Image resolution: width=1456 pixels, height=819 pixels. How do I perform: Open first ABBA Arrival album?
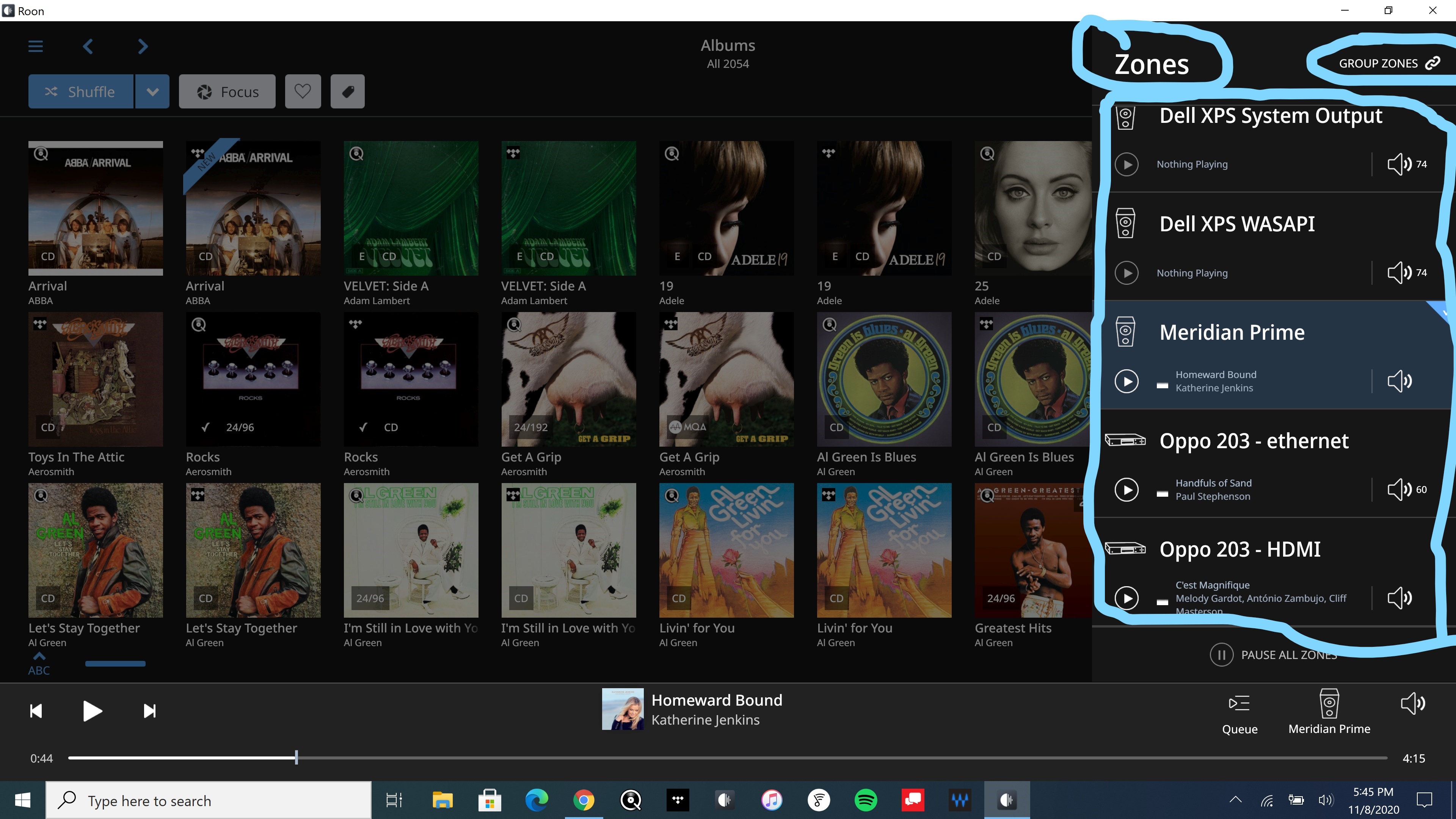point(96,209)
